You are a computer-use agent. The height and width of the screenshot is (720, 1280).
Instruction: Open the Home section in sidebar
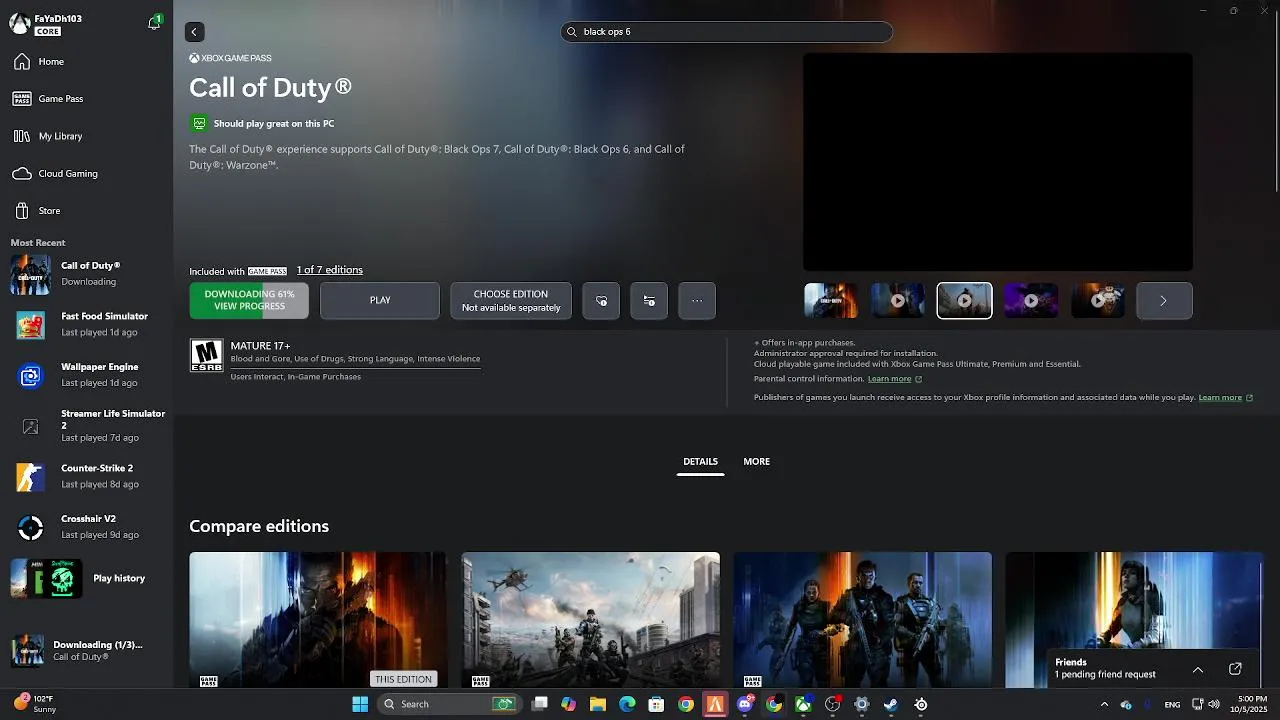[86, 62]
